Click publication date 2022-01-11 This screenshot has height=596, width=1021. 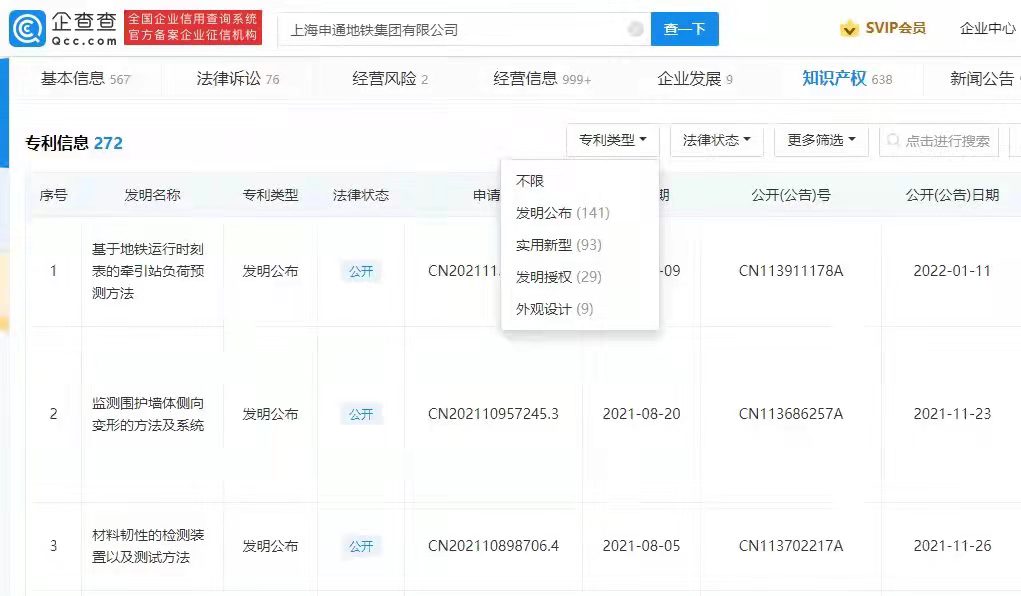[x=952, y=271]
